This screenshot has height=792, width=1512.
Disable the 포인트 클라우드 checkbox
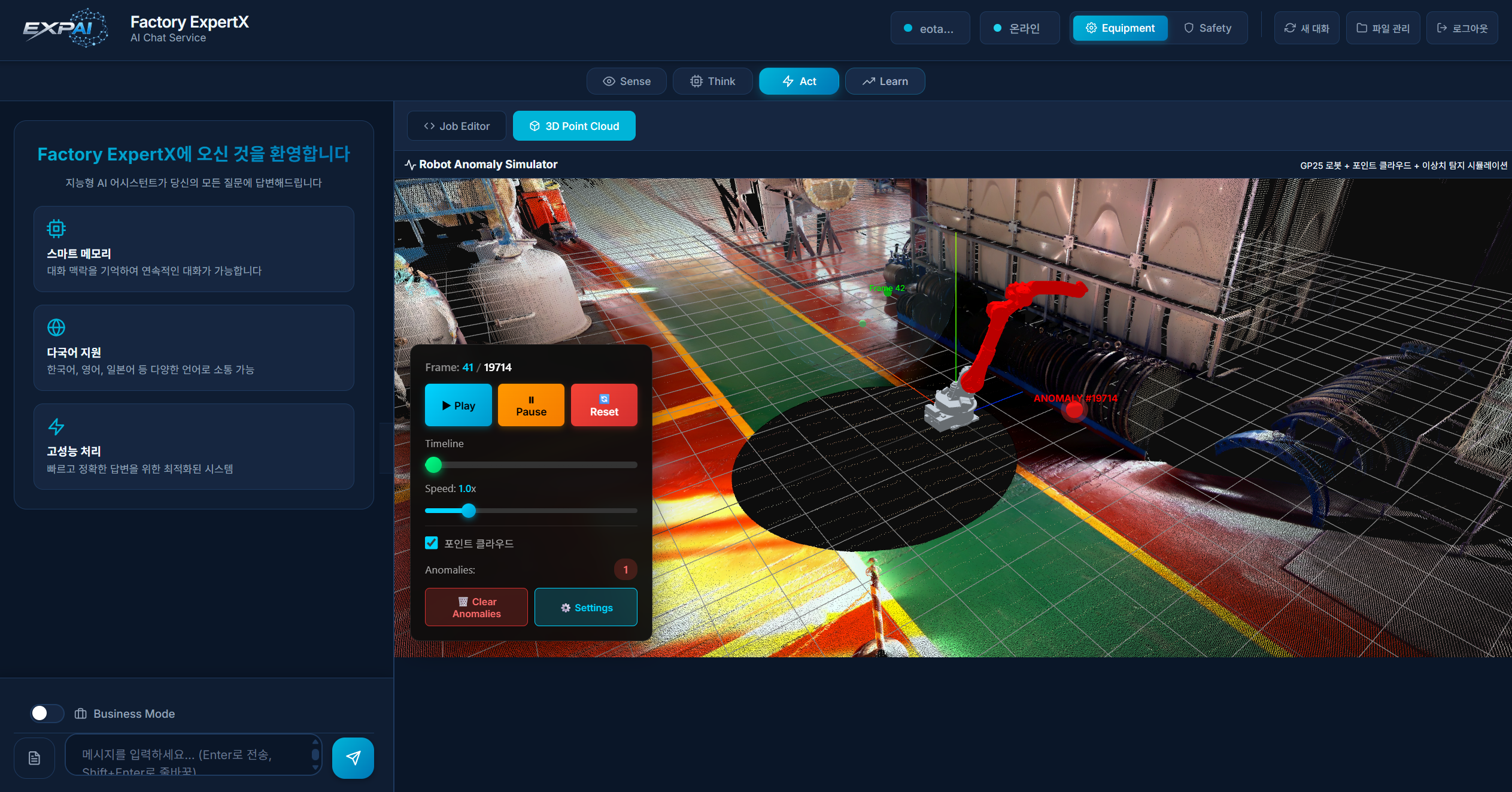point(432,543)
